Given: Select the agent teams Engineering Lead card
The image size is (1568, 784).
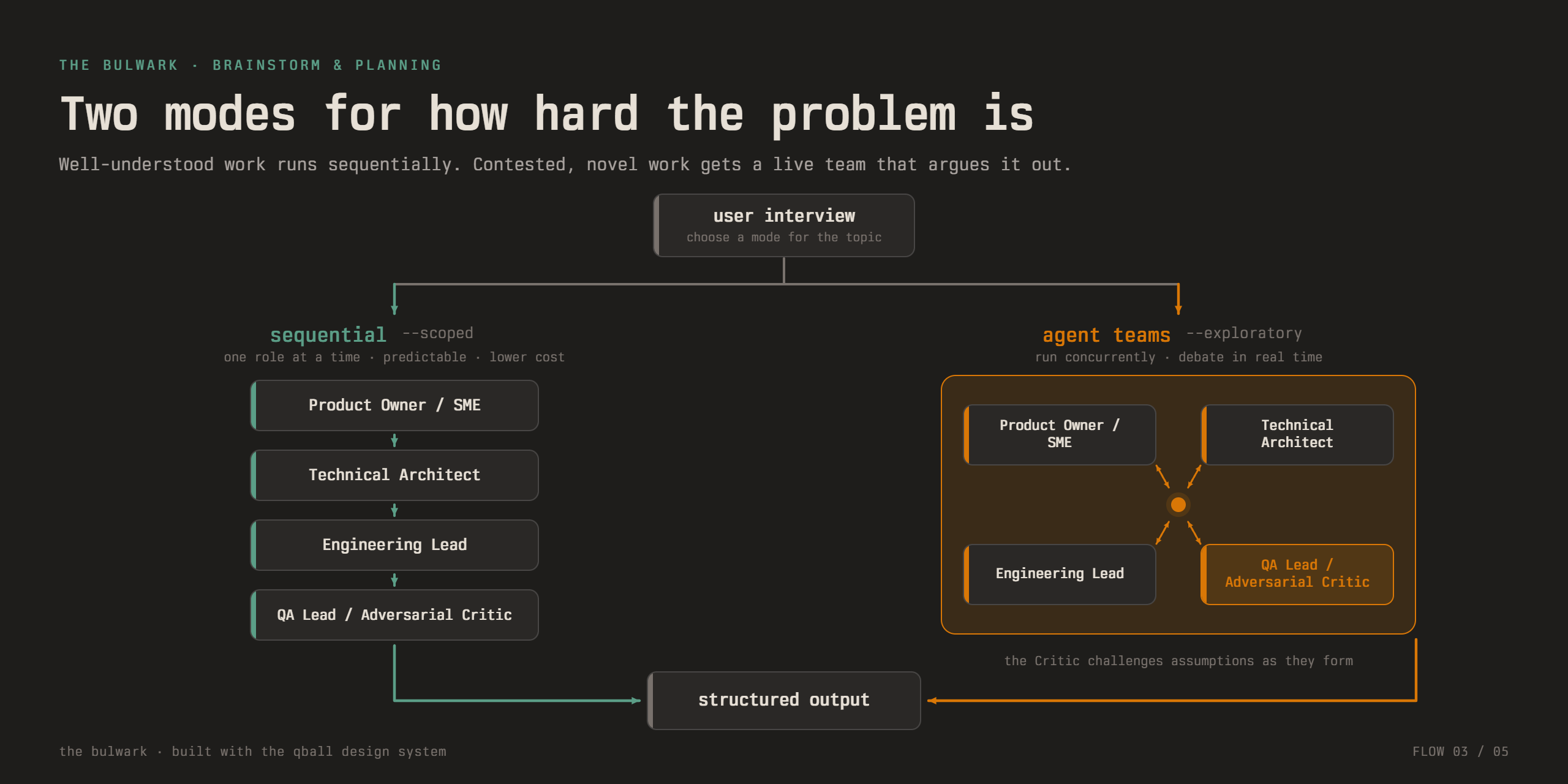Looking at the screenshot, I should 1060,574.
